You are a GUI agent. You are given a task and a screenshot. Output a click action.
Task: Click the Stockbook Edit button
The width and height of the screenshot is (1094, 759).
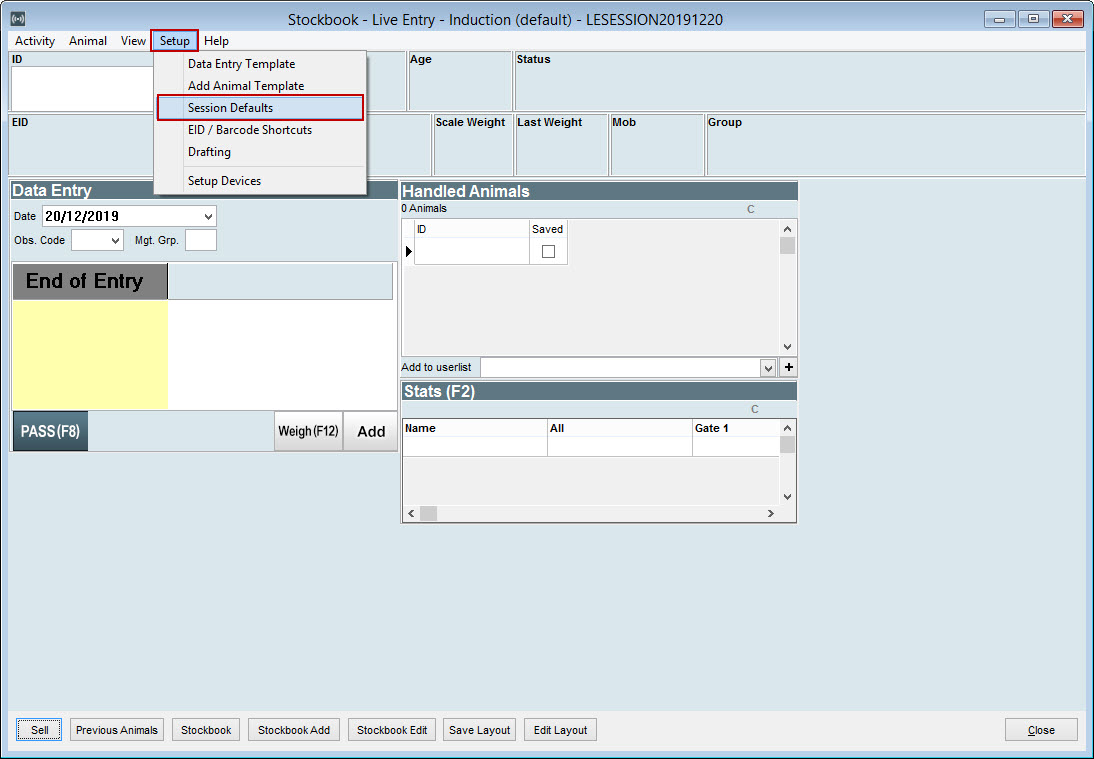click(x=392, y=730)
